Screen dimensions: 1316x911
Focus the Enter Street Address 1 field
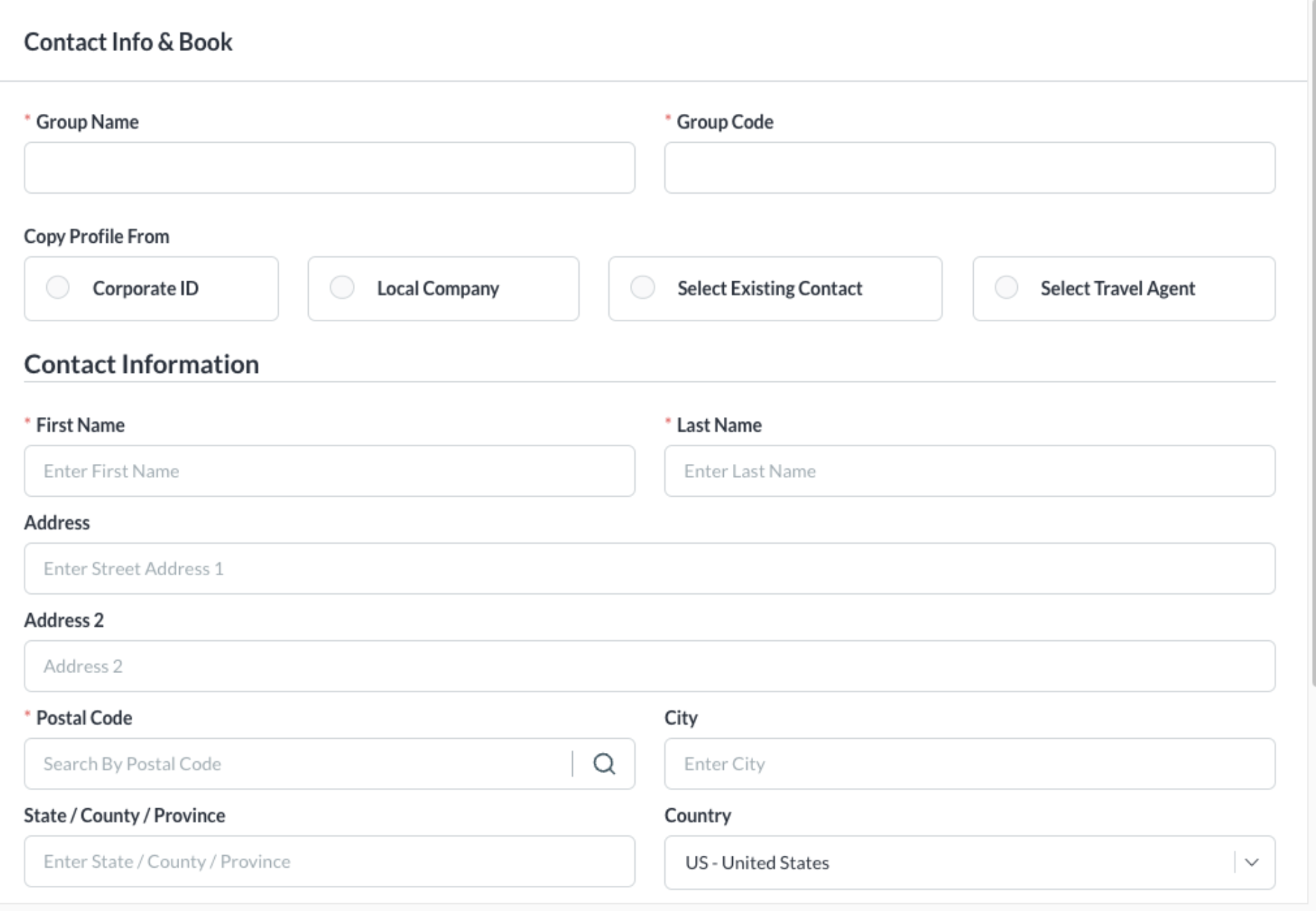point(649,568)
